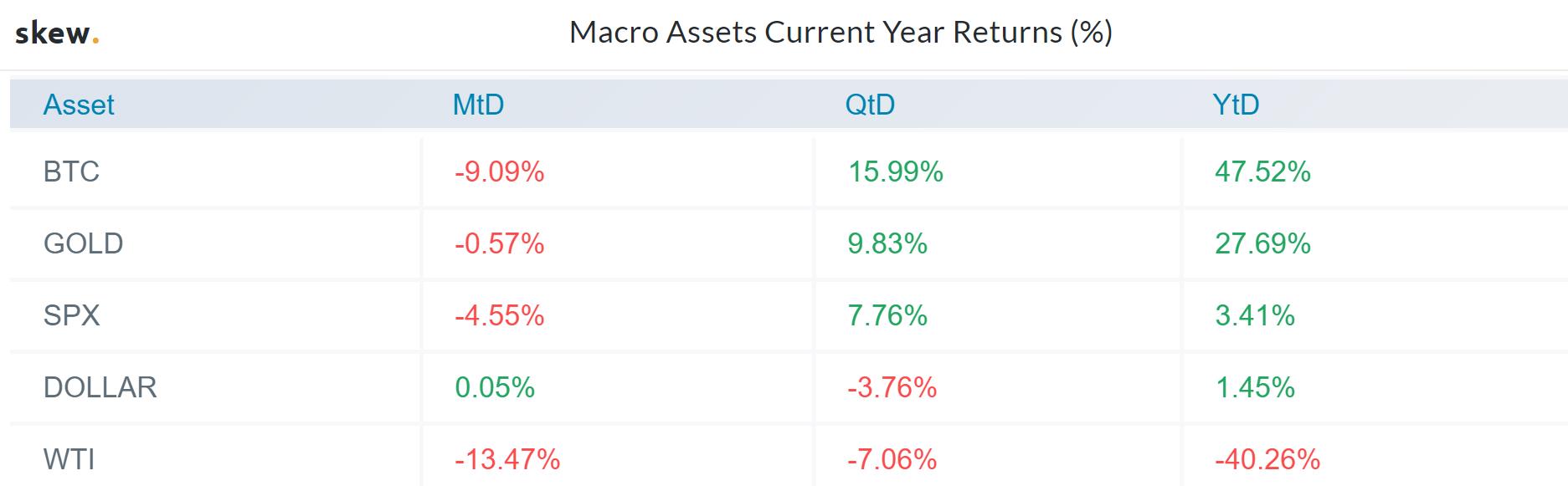Click DOLLAR quarter-to-date value -3.76%
Screen dimensions: 1568x486
[892, 388]
